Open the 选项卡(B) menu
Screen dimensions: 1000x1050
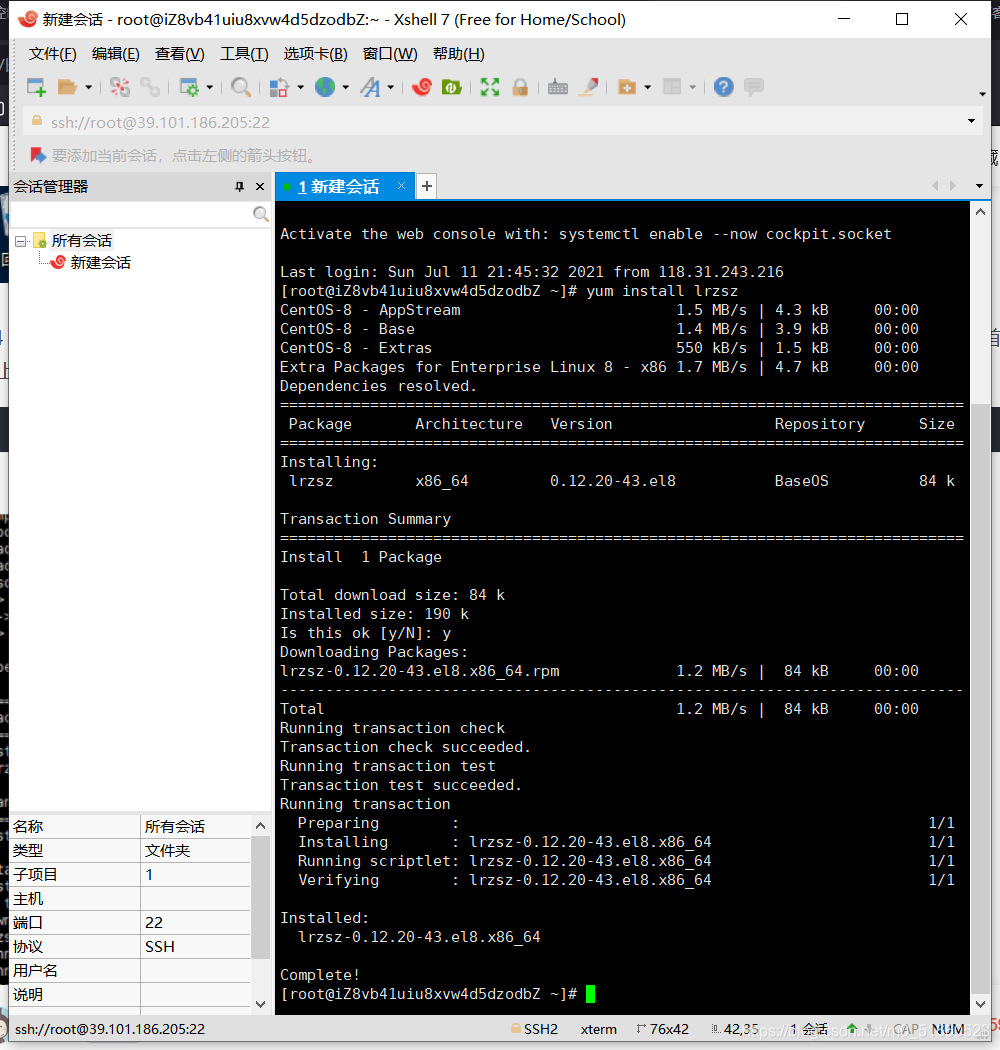point(315,54)
